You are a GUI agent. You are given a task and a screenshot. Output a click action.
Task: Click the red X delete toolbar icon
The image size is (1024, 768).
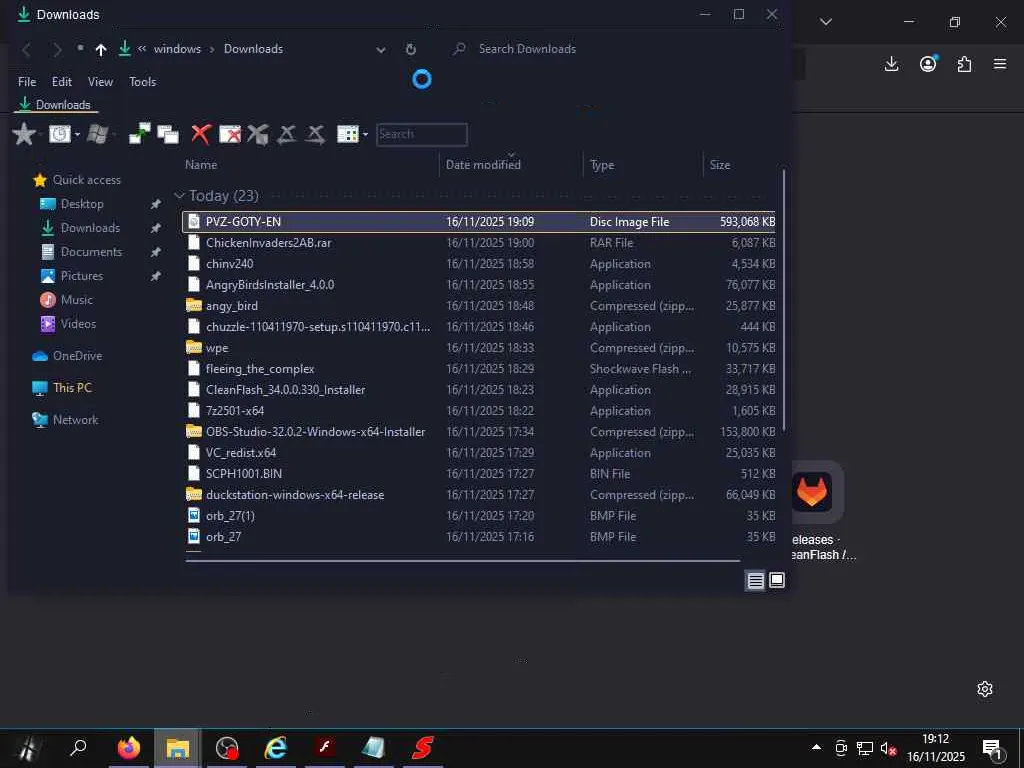pos(200,134)
